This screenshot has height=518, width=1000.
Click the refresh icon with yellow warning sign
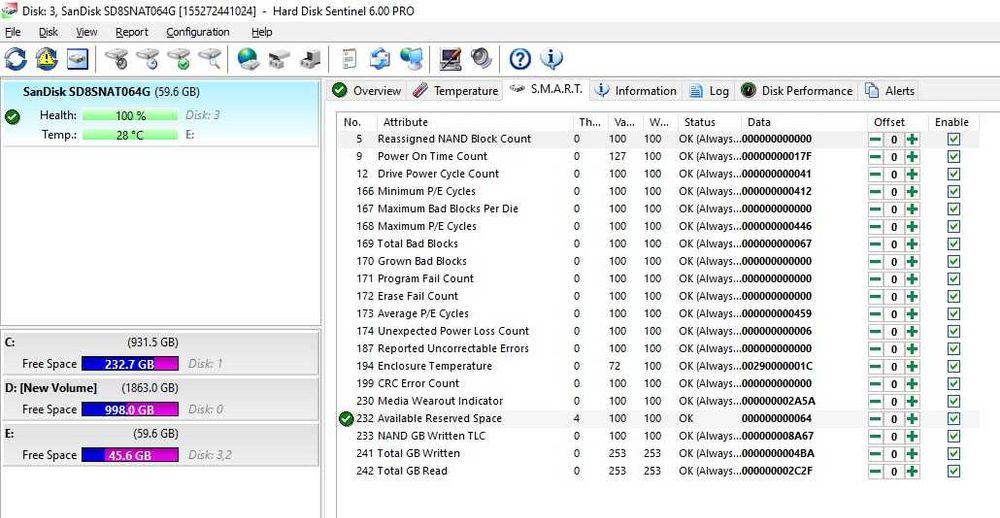click(47, 59)
